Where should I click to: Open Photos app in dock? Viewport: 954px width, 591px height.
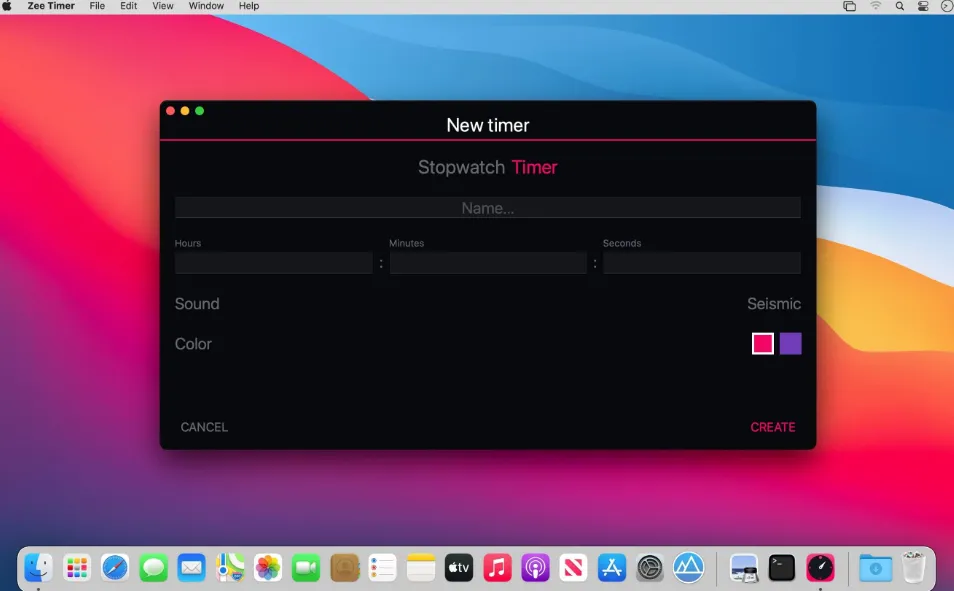pos(268,567)
